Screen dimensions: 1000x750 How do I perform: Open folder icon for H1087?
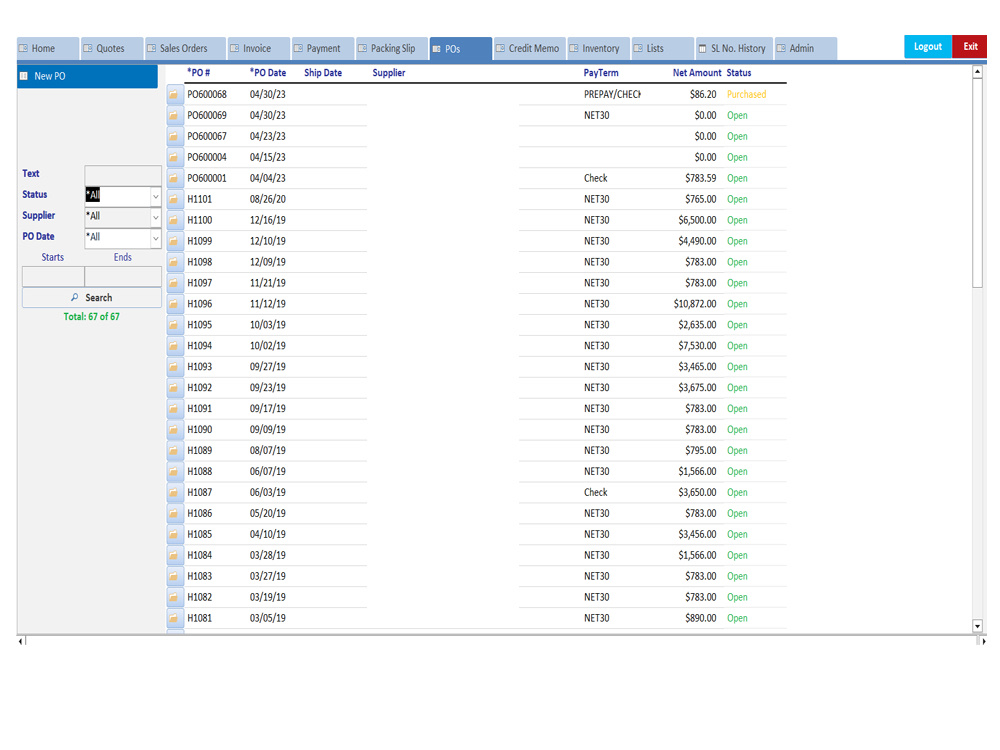[174, 493]
